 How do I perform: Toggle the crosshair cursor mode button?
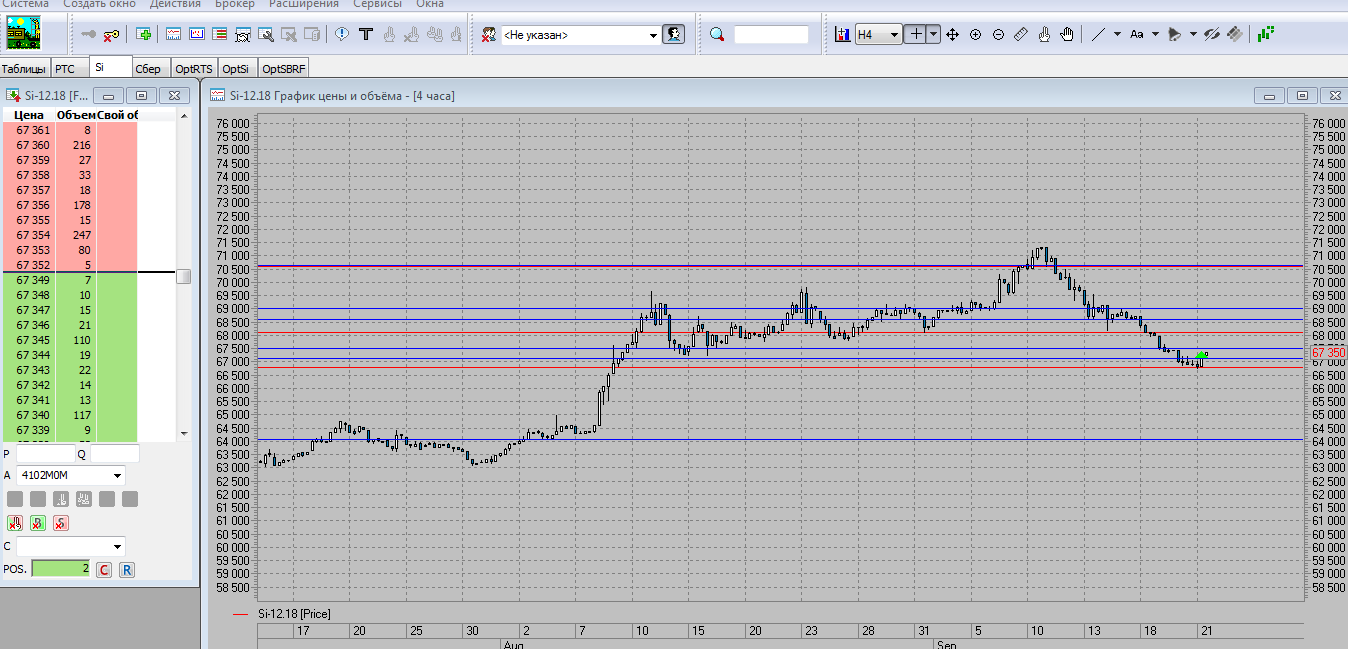[x=915, y=35]
